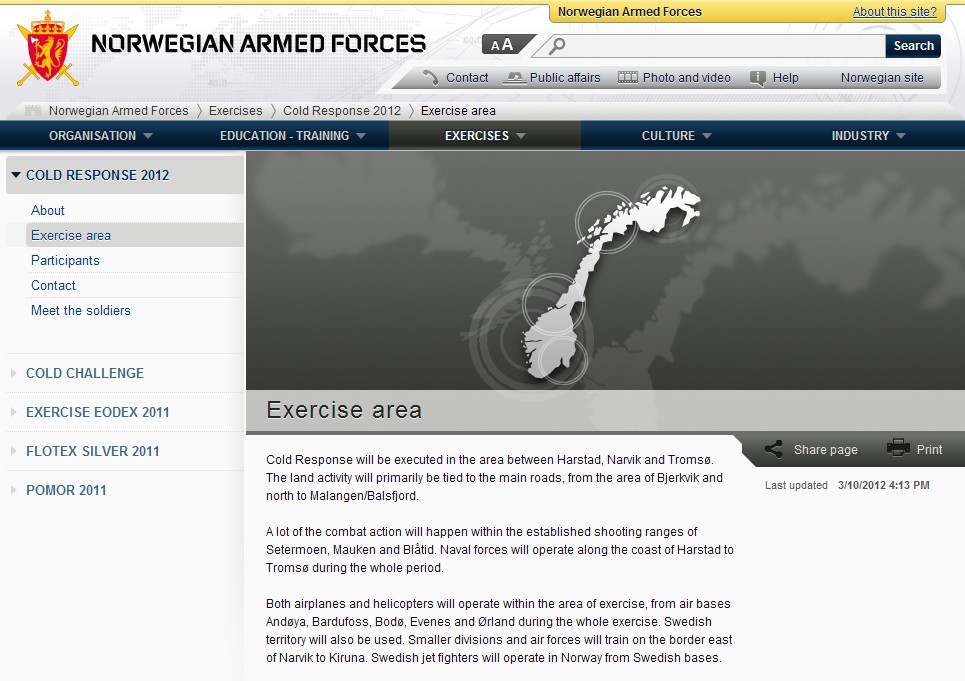The width and height of the screenshot is (965, 681).
Task: Click the Share page icon
Action: click(773, 449)
